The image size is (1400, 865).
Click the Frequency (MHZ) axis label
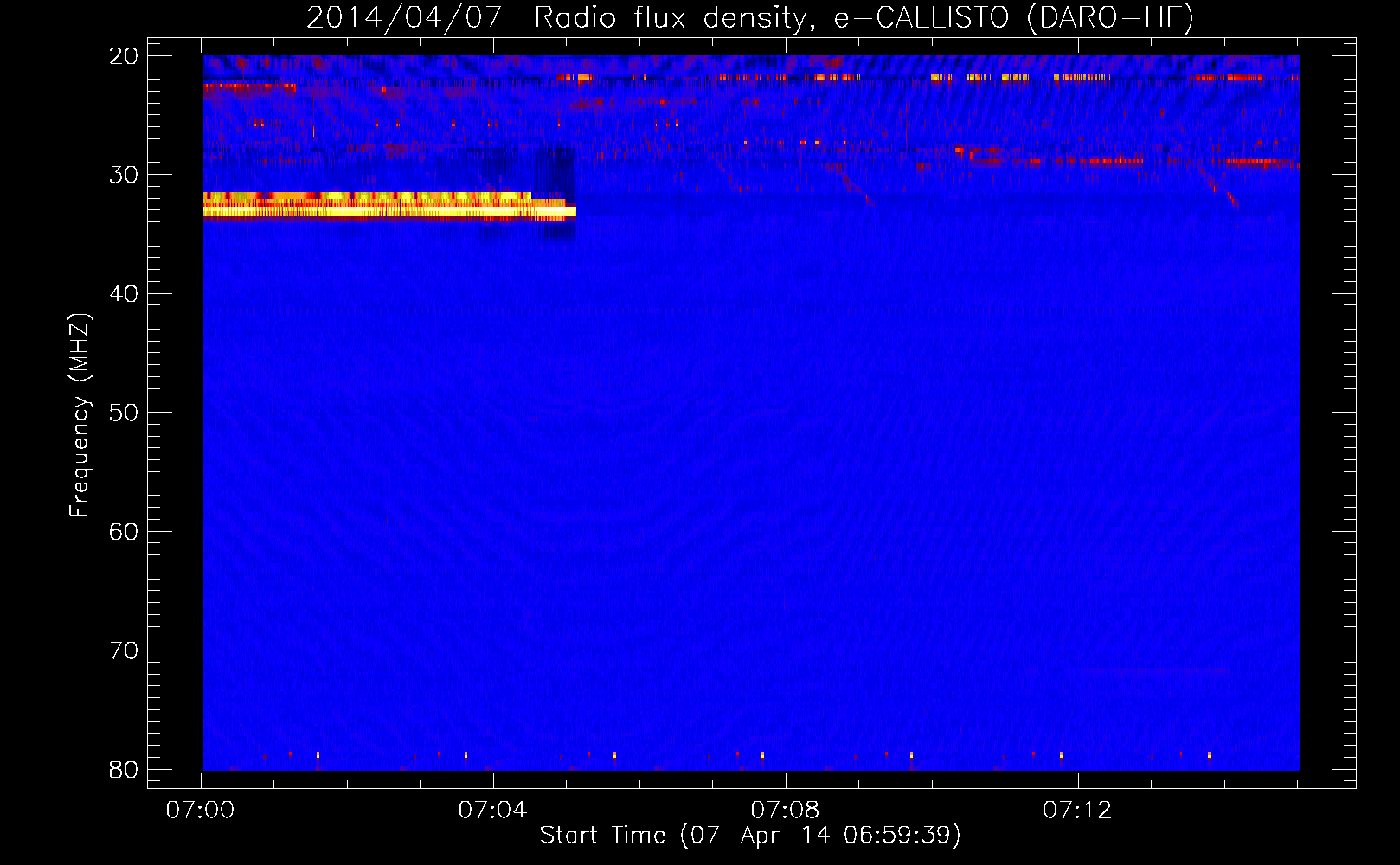[79, 415]
